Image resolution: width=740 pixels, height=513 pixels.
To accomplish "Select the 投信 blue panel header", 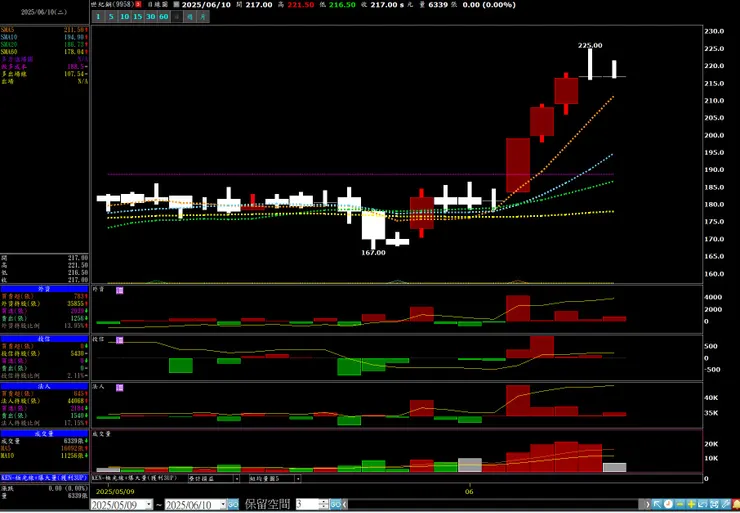I will (x=44, y=339).
